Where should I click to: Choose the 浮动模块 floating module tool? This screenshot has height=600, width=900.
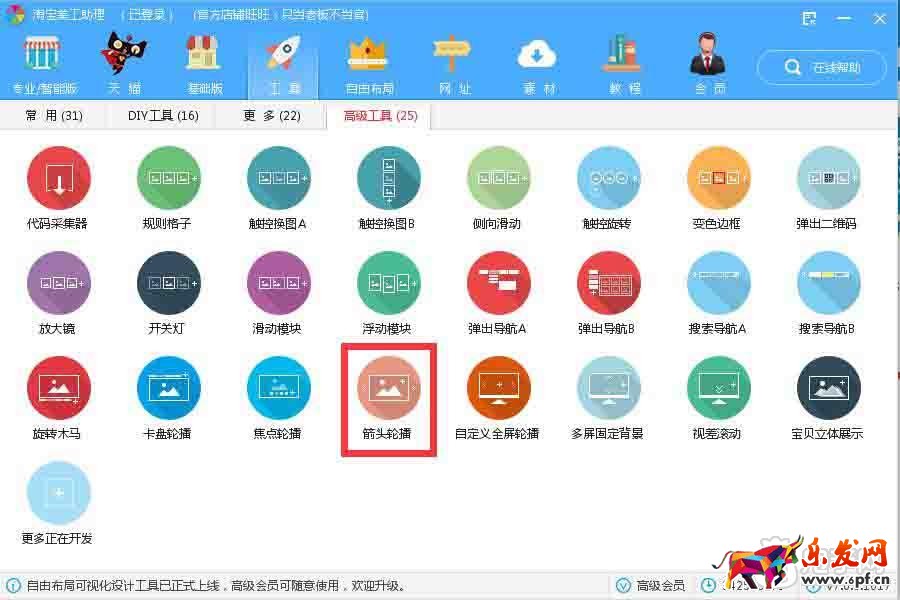click(x=389, y=283)
